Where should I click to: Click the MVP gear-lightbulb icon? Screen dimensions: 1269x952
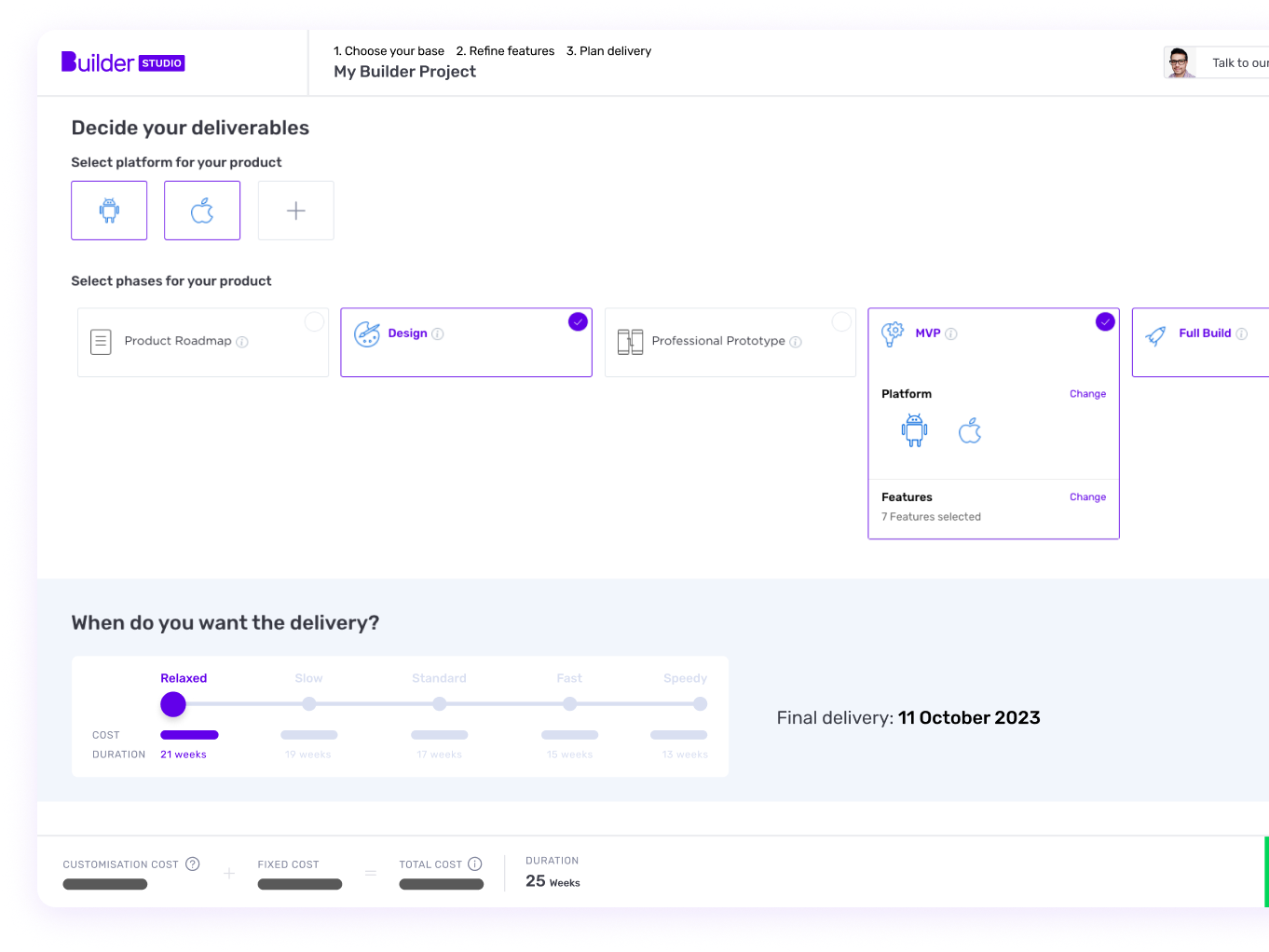(x=893, y=333)
